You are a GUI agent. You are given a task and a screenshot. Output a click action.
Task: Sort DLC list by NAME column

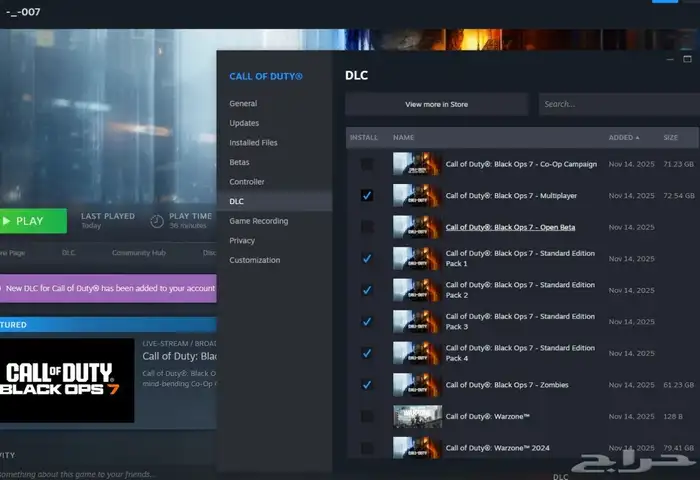coord(404,138)
